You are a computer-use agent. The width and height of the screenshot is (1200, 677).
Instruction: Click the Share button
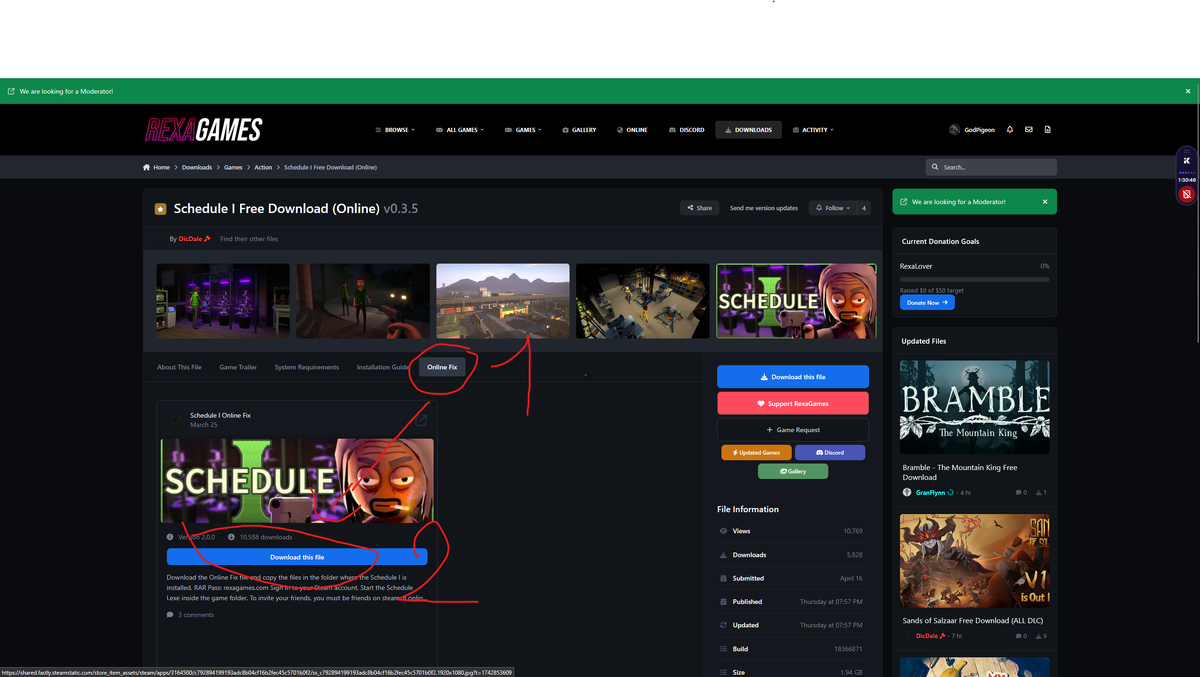699,208
